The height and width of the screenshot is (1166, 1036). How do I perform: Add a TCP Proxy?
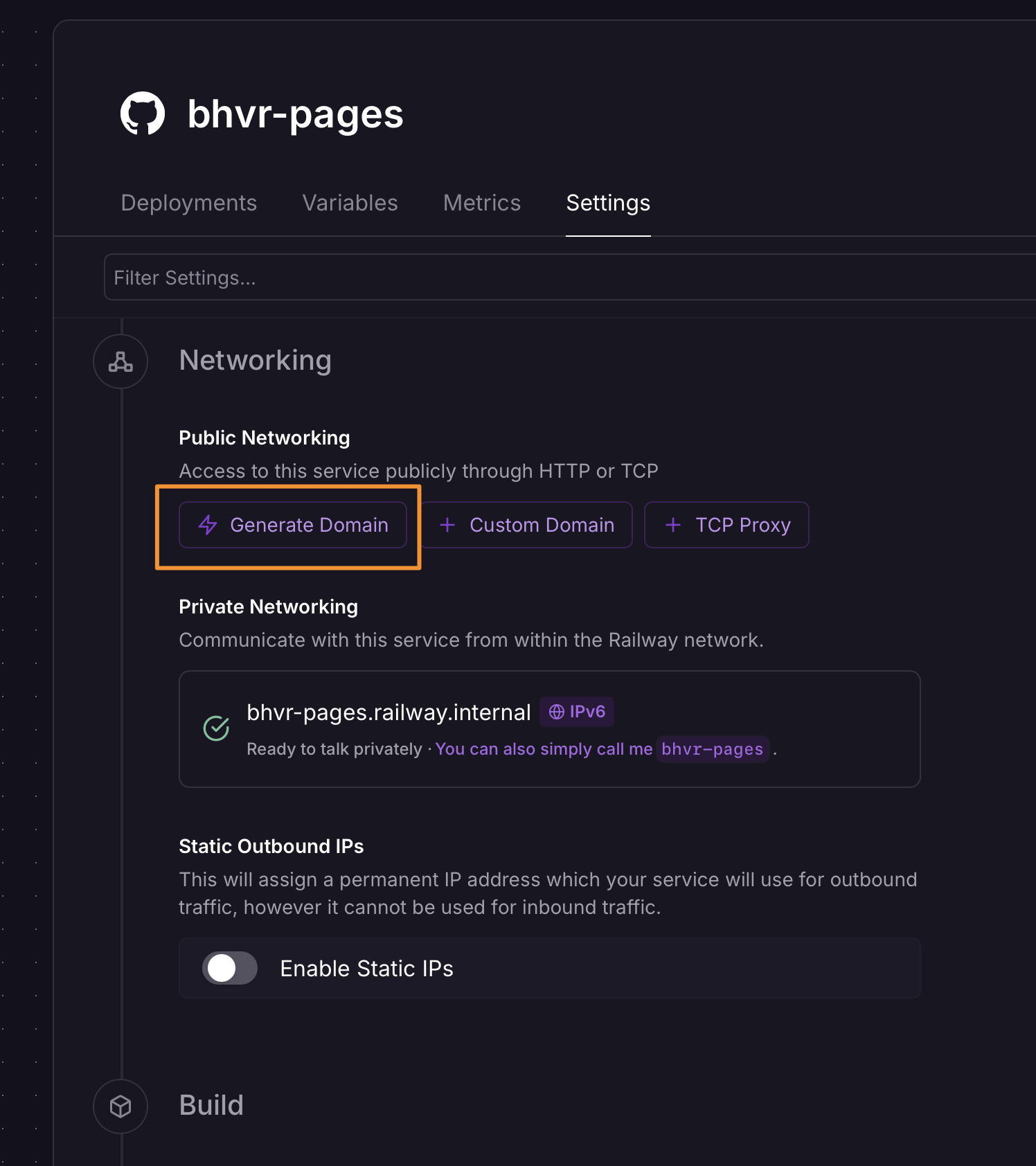(x=726, y=525)
